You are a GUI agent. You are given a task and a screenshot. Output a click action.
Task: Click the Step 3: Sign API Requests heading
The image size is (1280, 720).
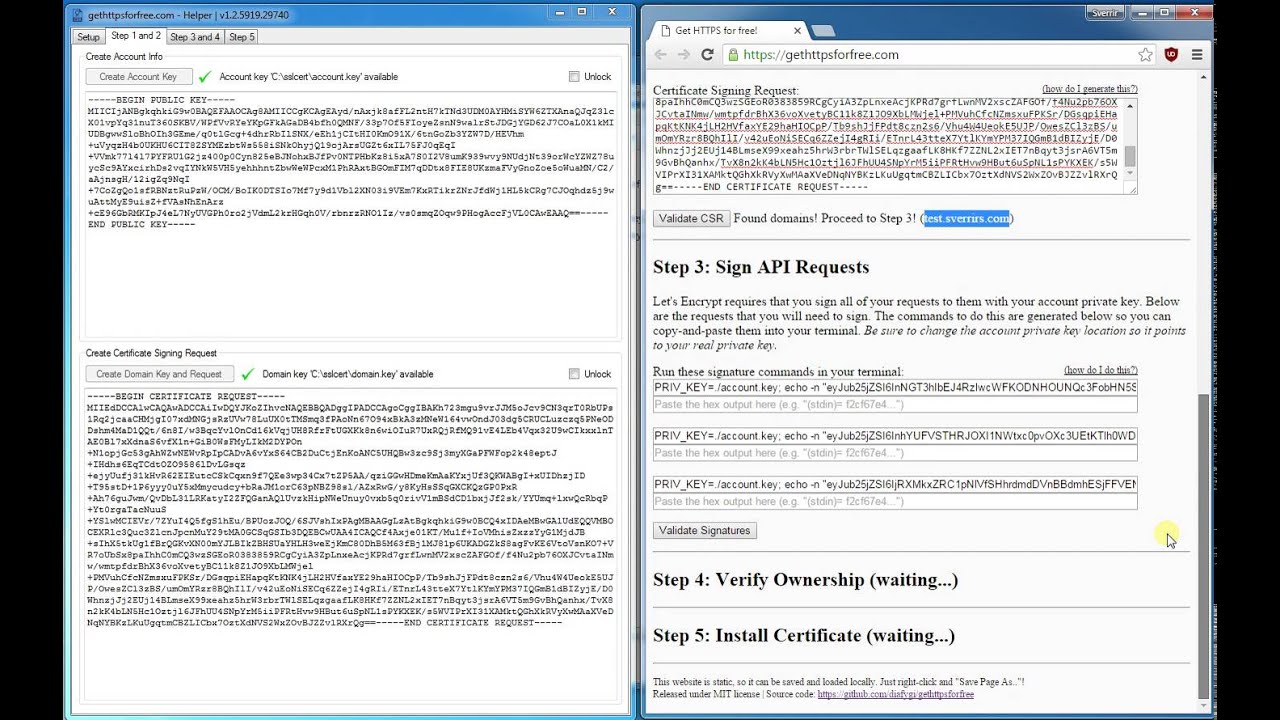click(x=761, y=267)
